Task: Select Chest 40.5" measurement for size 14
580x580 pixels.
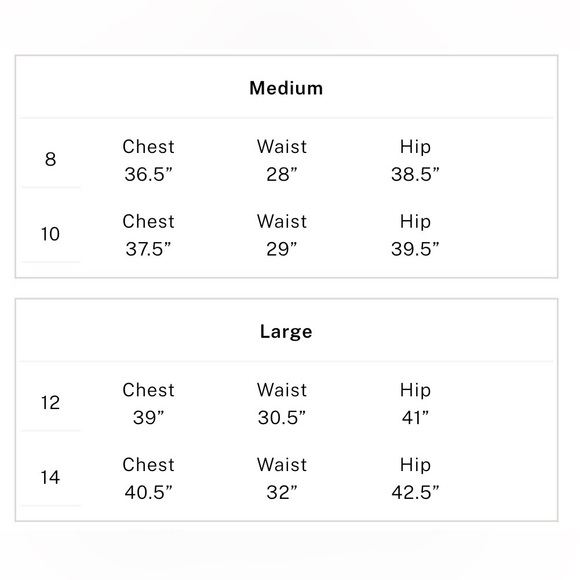Action: pos(148,492)
